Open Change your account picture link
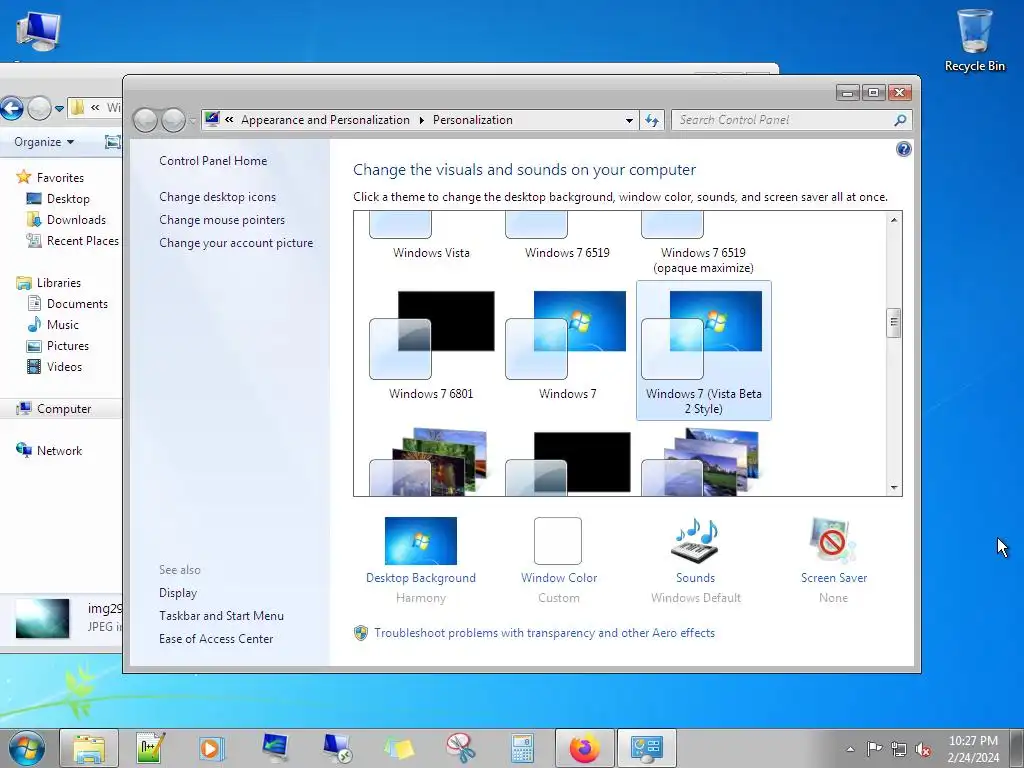The image size is (1024, 768). click(236, 242)
